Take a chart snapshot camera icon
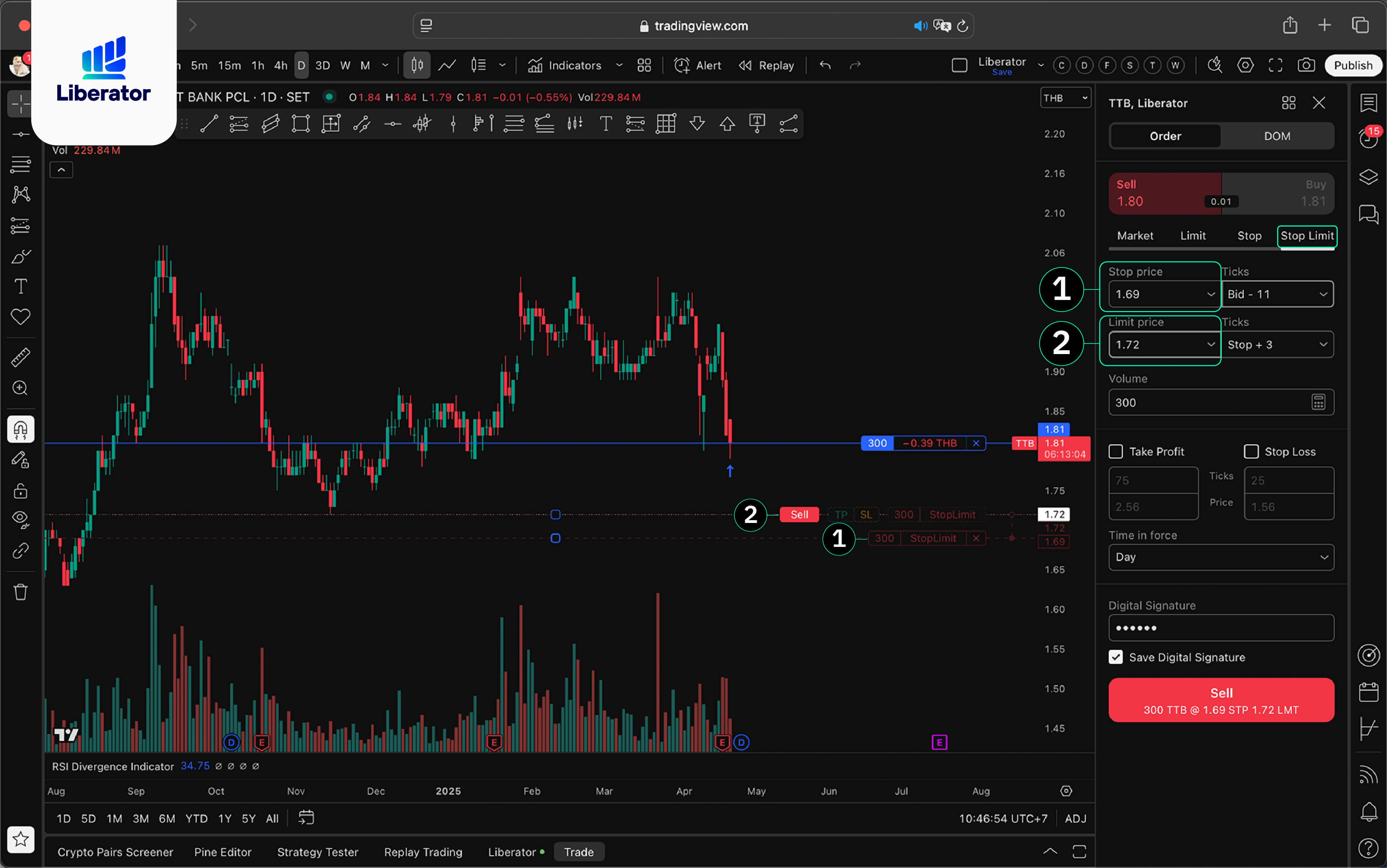The width and height of the screenshot is (1387, 868). tap(1305, 66)
